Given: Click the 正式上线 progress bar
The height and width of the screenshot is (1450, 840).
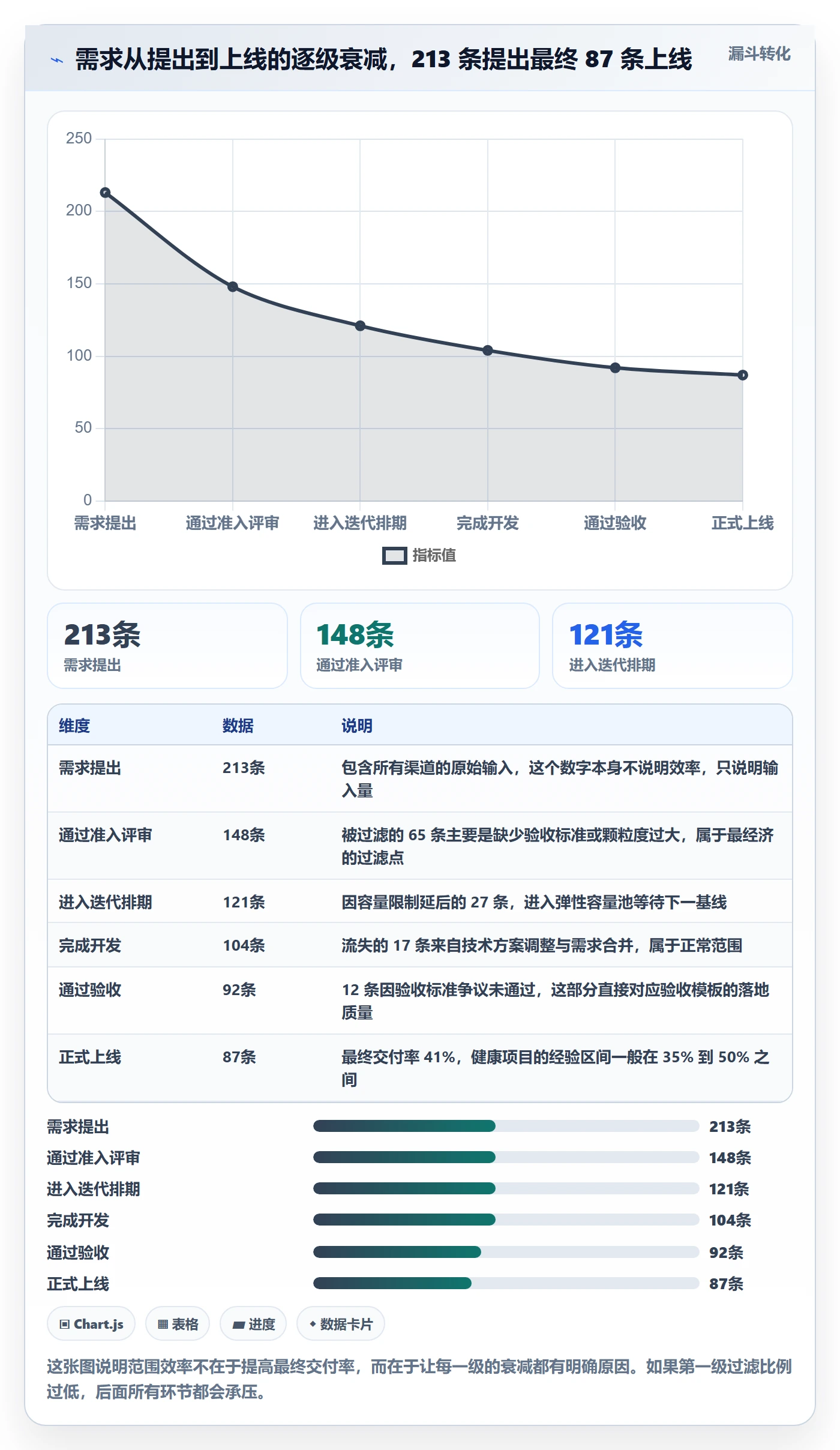Looking at the screenshot, I should click(x=506, y=1283).
